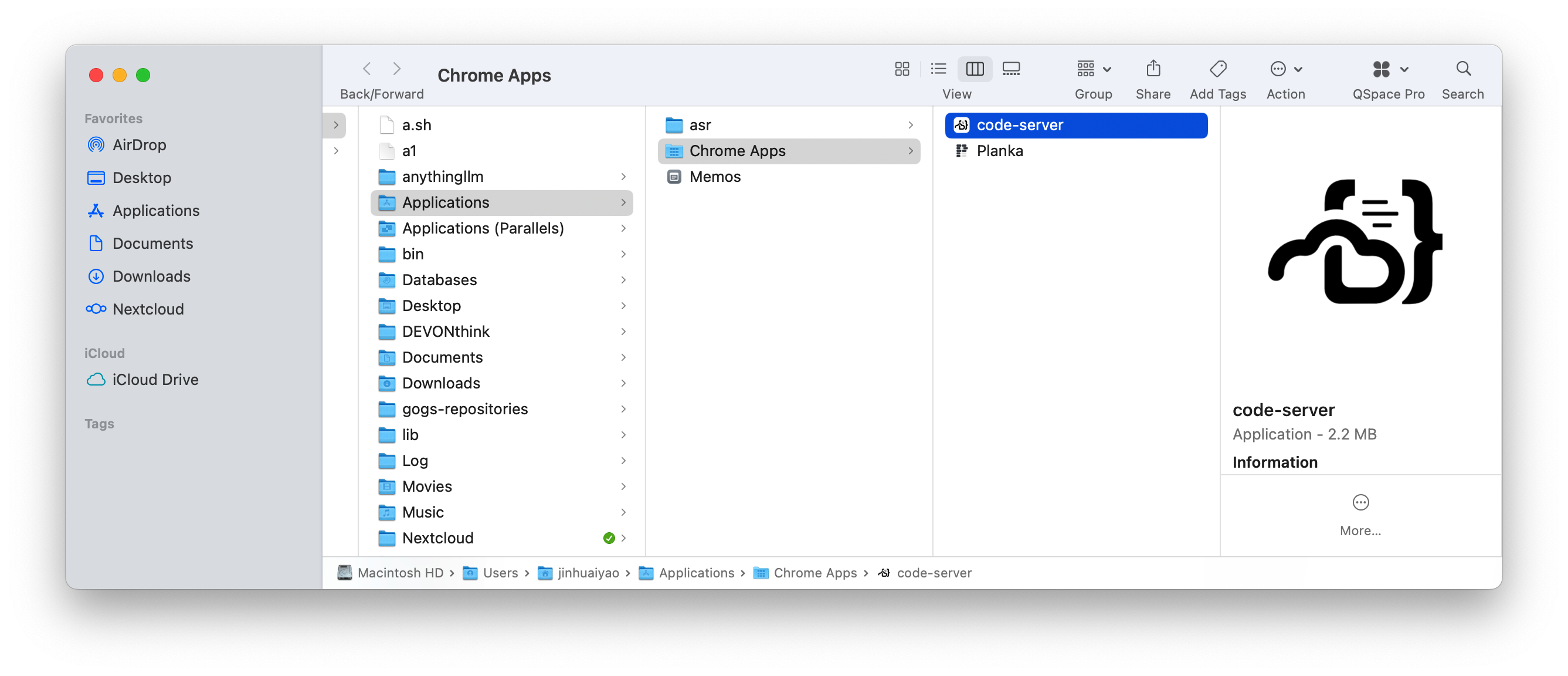1568x676 pixels.
Task: Switch to icon grid view
Action: pos(901,69)
